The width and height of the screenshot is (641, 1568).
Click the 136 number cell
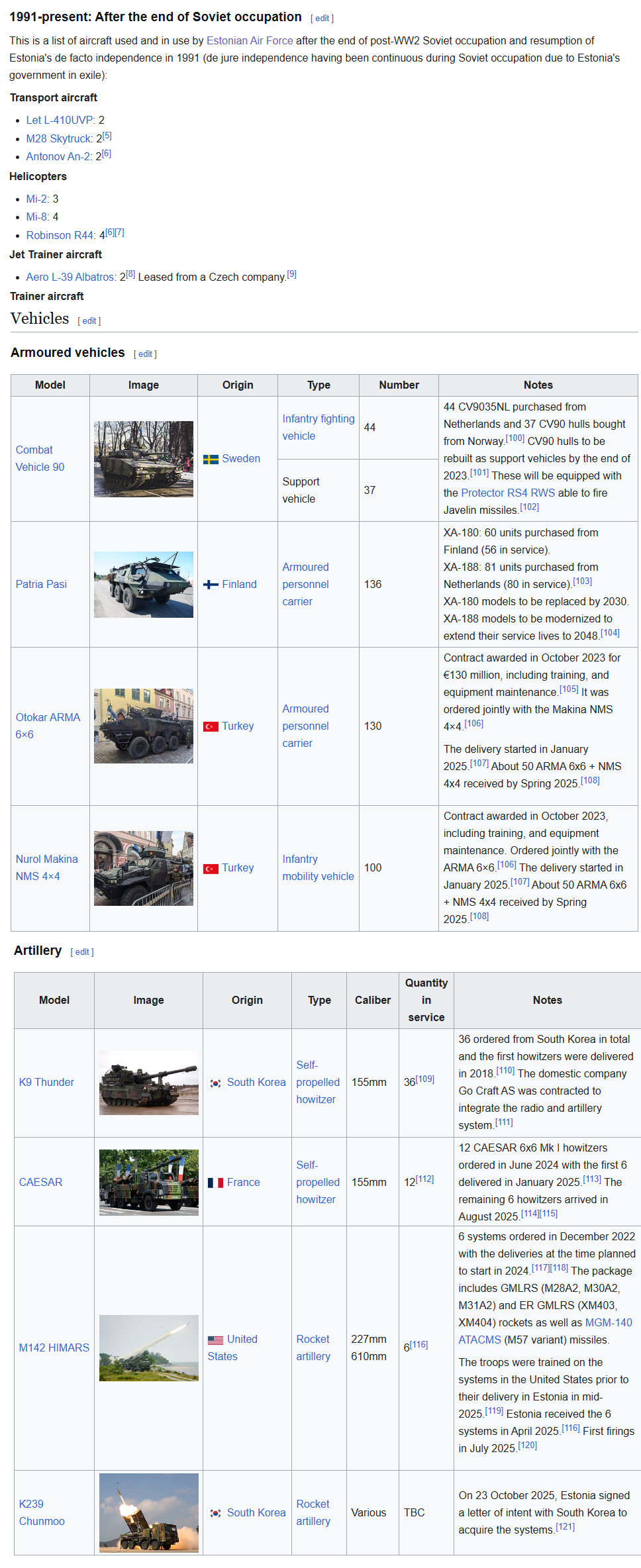399,585
